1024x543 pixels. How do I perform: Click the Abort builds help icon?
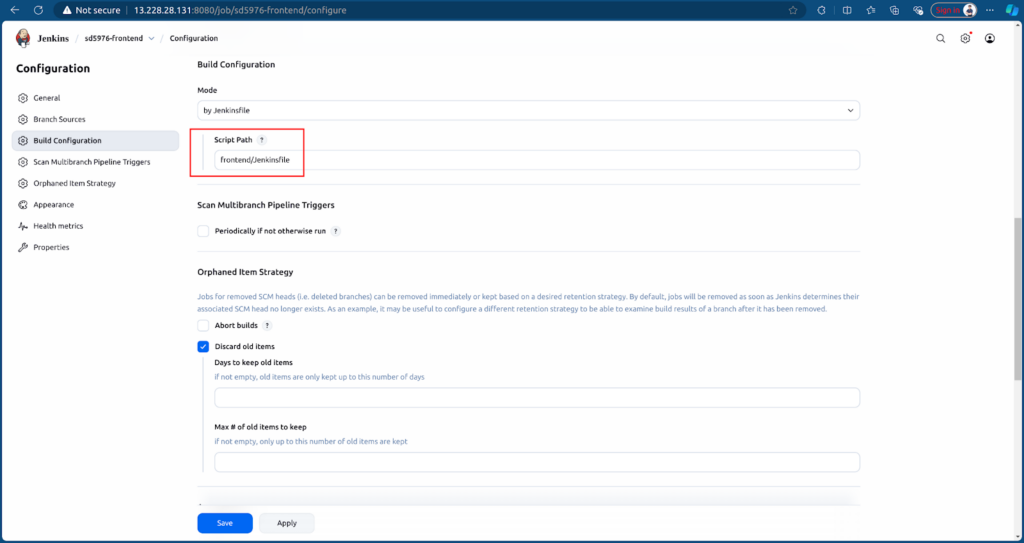267,325
